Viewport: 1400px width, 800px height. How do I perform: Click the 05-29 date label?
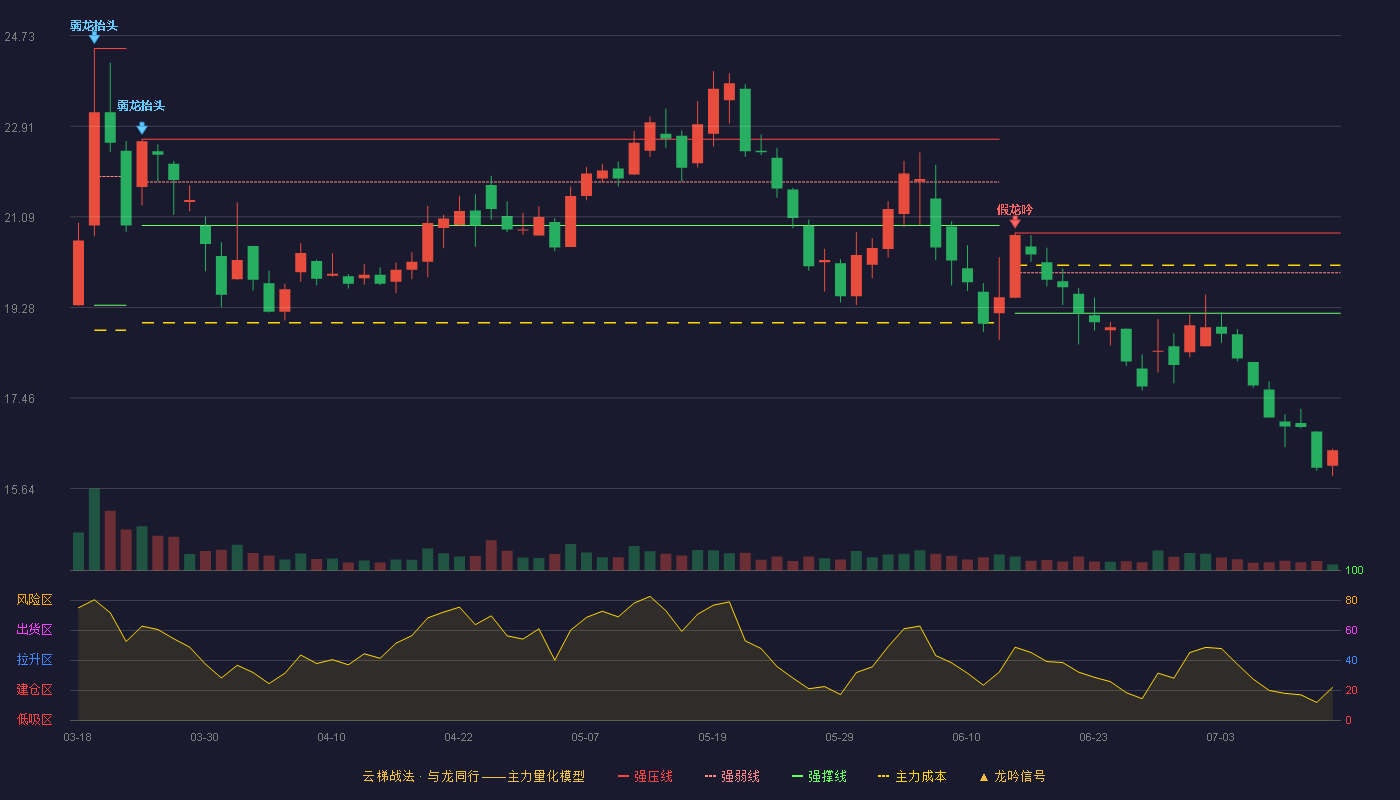[839, 737]
